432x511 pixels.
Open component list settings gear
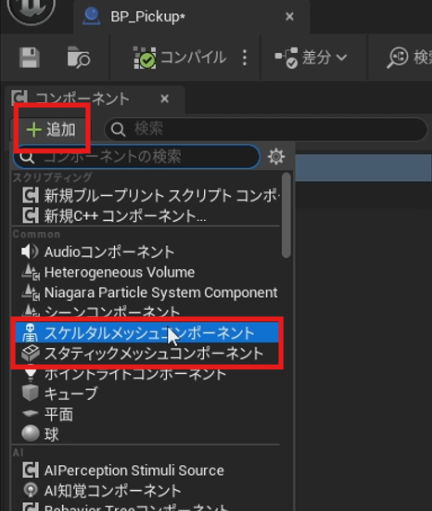(x=276, y=157)
